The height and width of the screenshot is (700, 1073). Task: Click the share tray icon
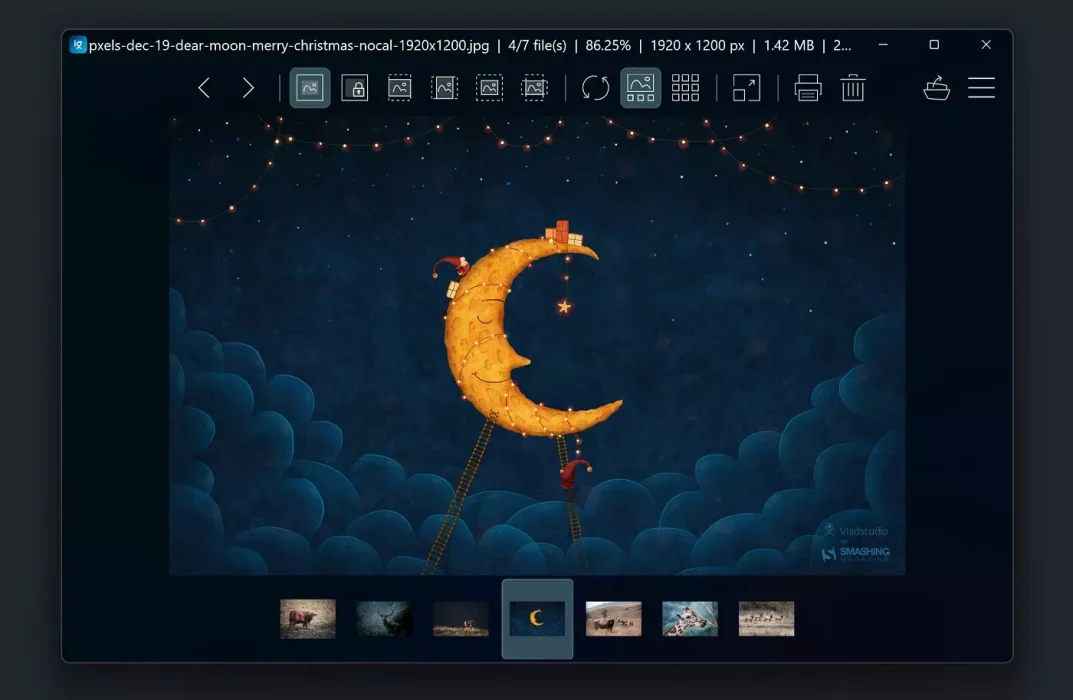click(x=937, y=88)
